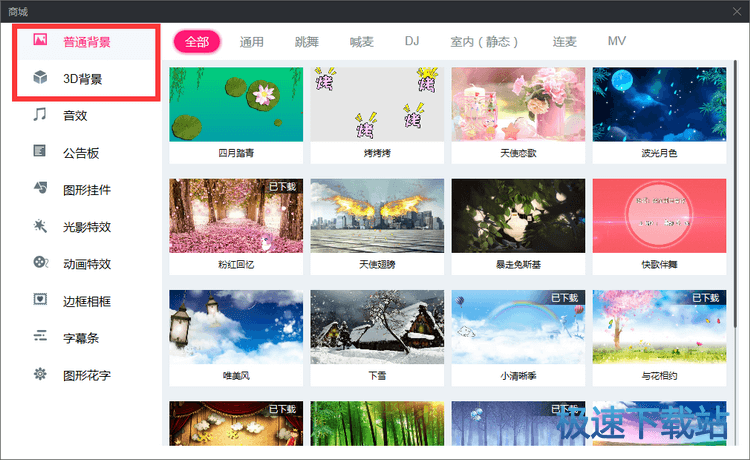Click the 与花相约 caption text
Screen dimensions: 750x460
coord(659,376)
